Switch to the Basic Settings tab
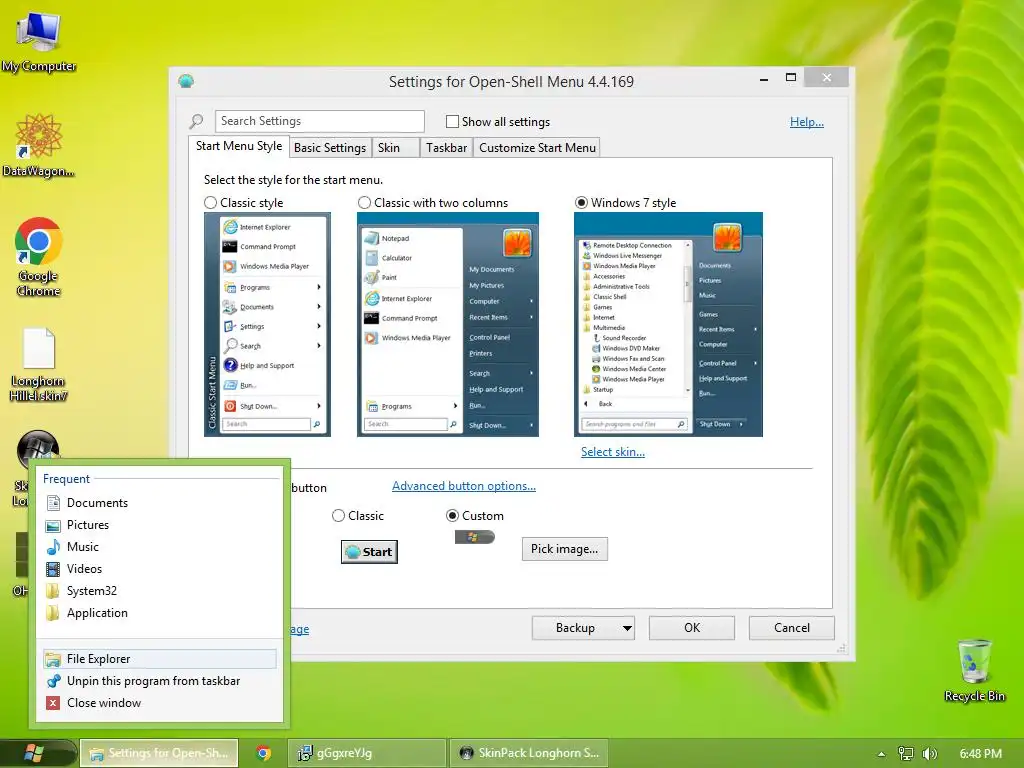 coord(330,148)
